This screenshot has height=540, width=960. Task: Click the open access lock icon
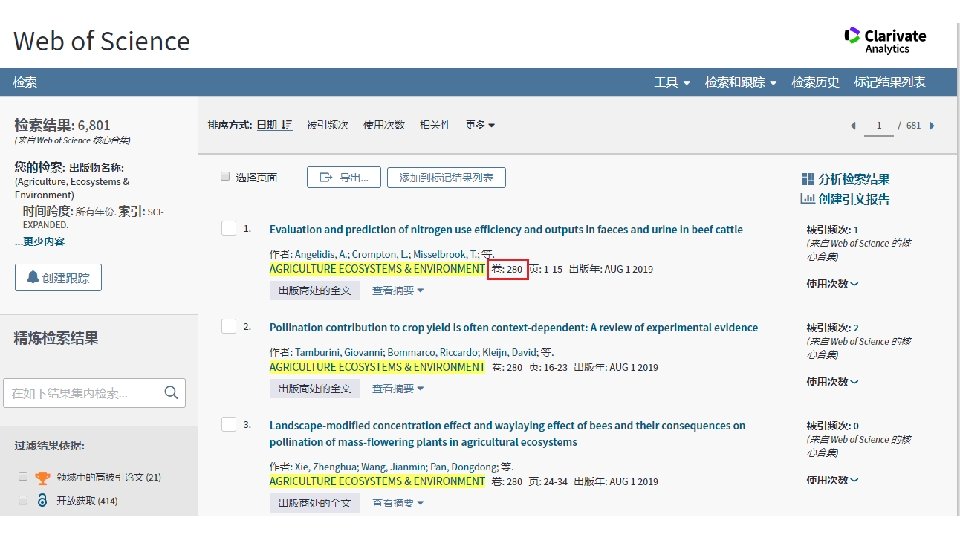[42, 500]
